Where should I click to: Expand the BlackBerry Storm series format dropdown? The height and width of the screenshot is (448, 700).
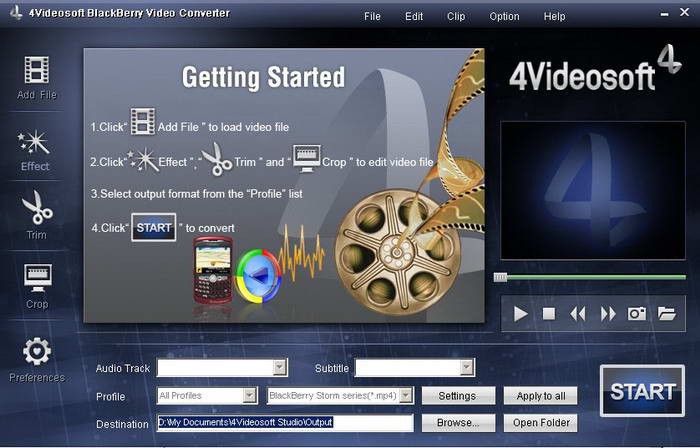coord(406,395)
